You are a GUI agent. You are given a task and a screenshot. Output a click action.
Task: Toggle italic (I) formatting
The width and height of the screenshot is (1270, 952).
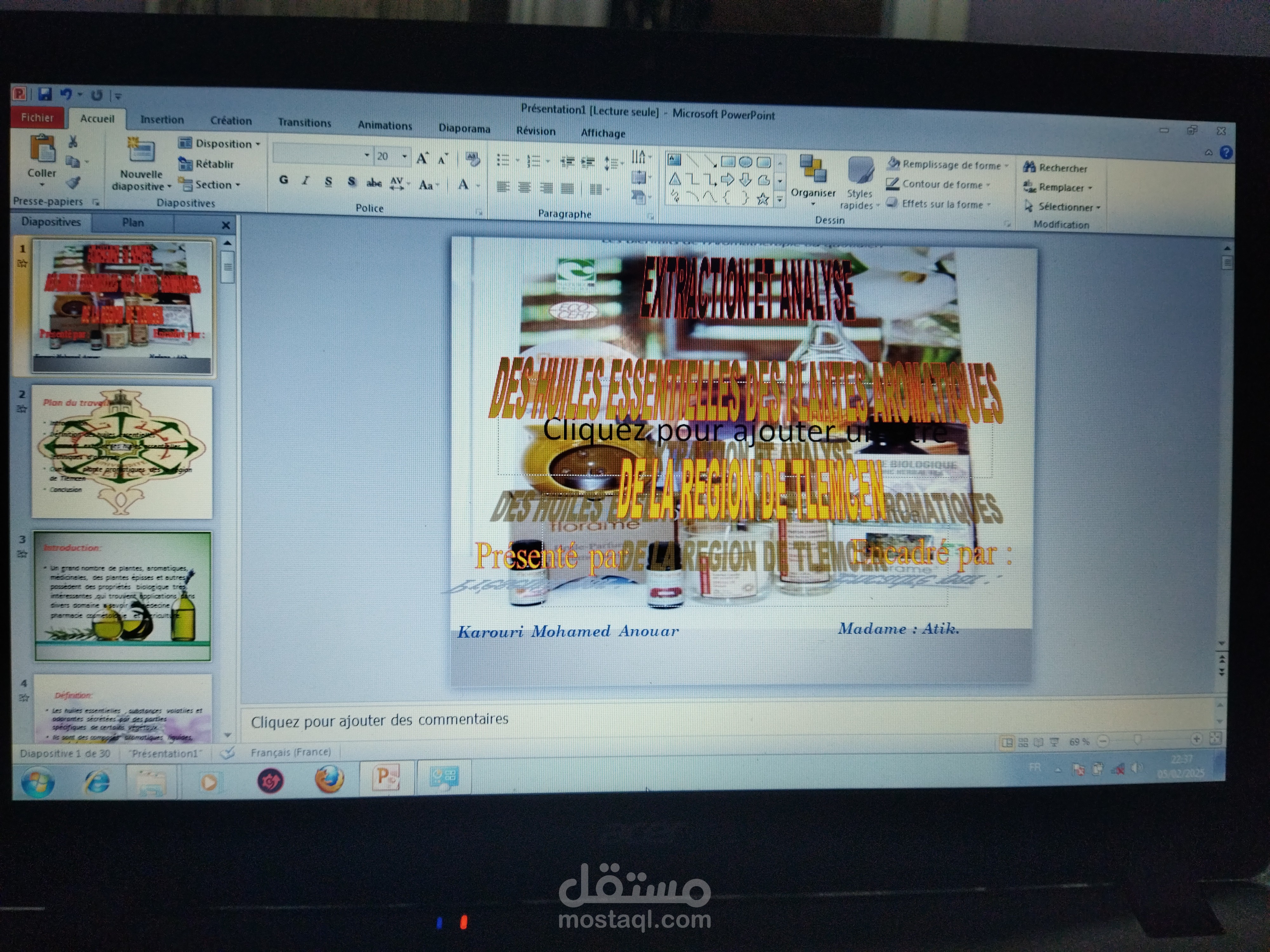[306, 181]
